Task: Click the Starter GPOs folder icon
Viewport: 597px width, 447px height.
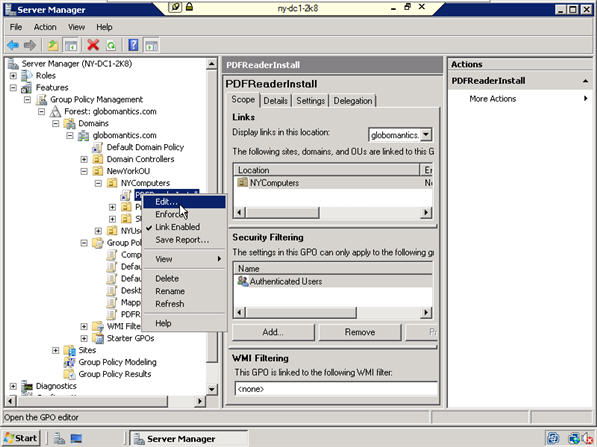Action: pos(98,338)
